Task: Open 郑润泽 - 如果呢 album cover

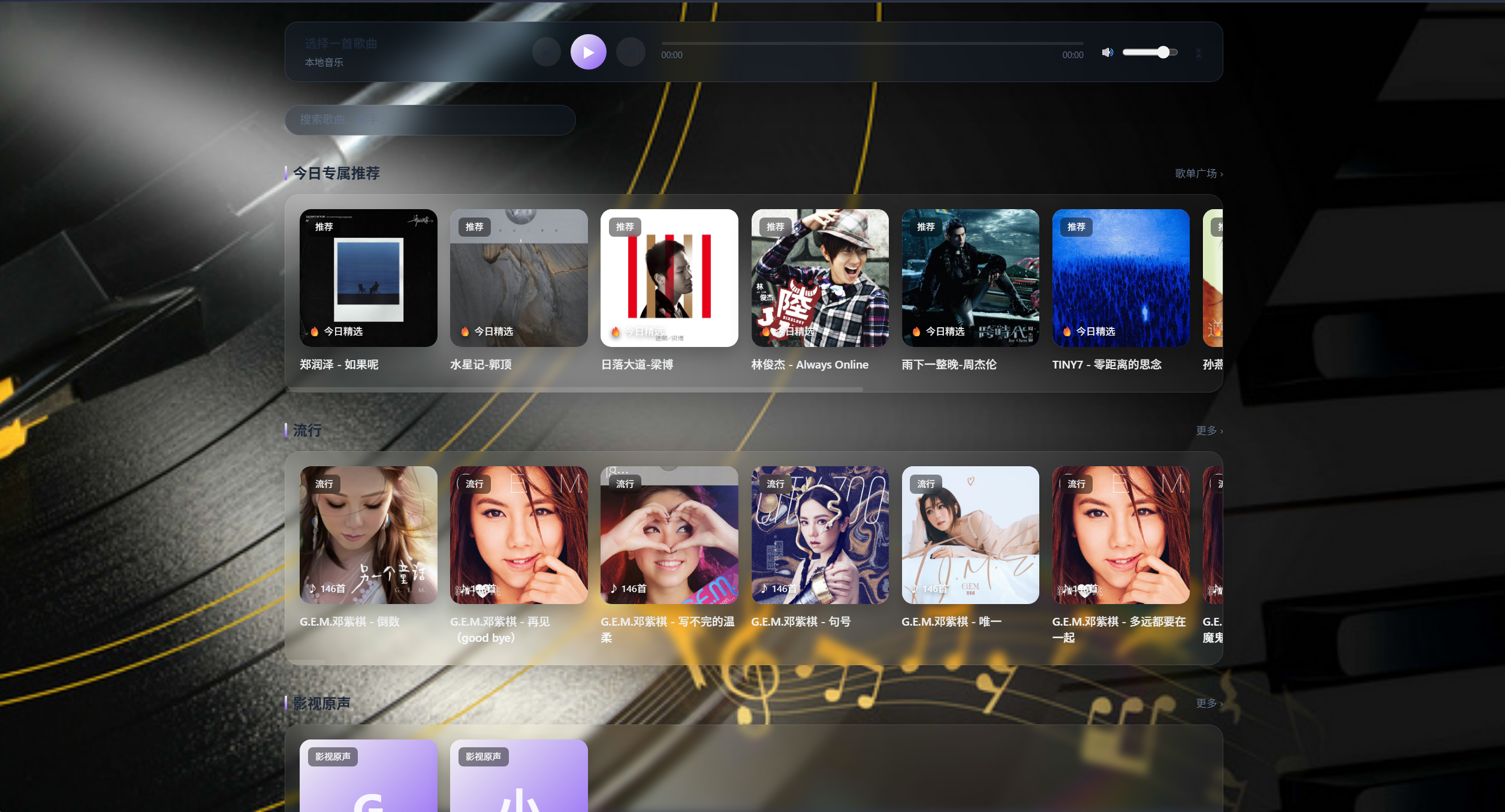Action: click(x=369, y=278)
